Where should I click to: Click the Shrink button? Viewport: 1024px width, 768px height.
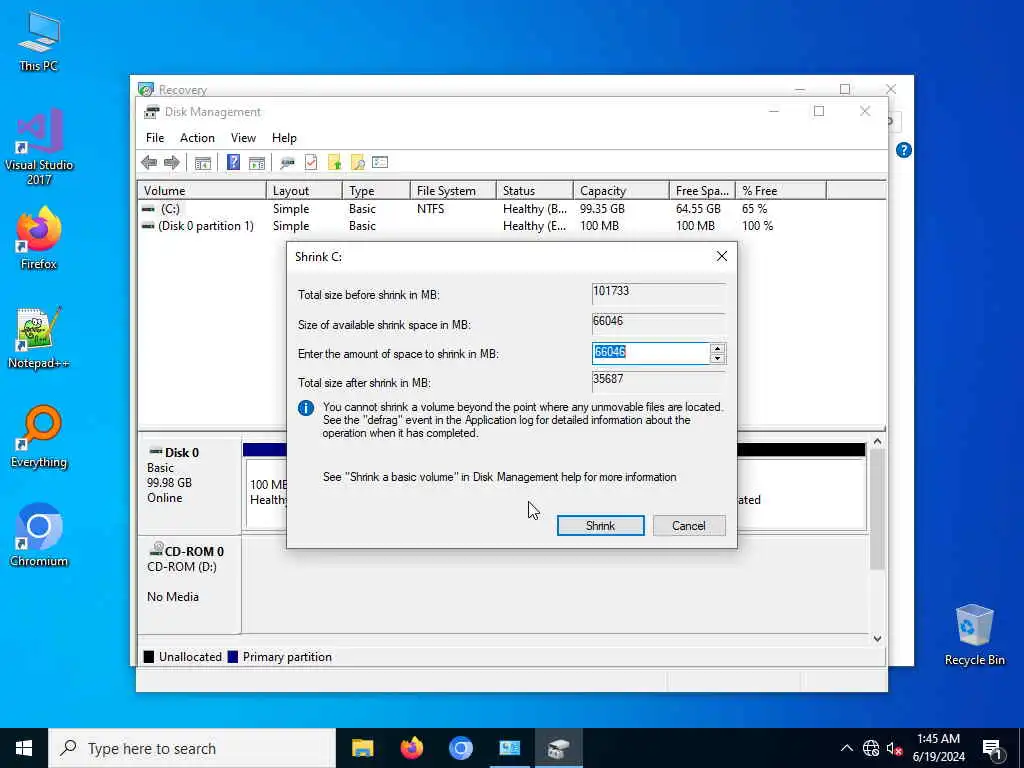point(600,526)
